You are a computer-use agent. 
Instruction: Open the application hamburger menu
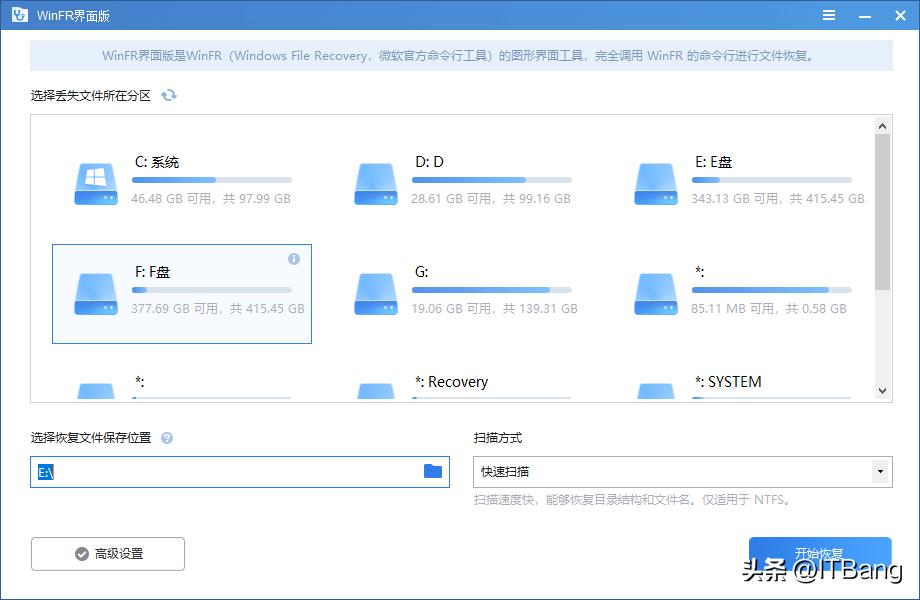click(828, 15)
